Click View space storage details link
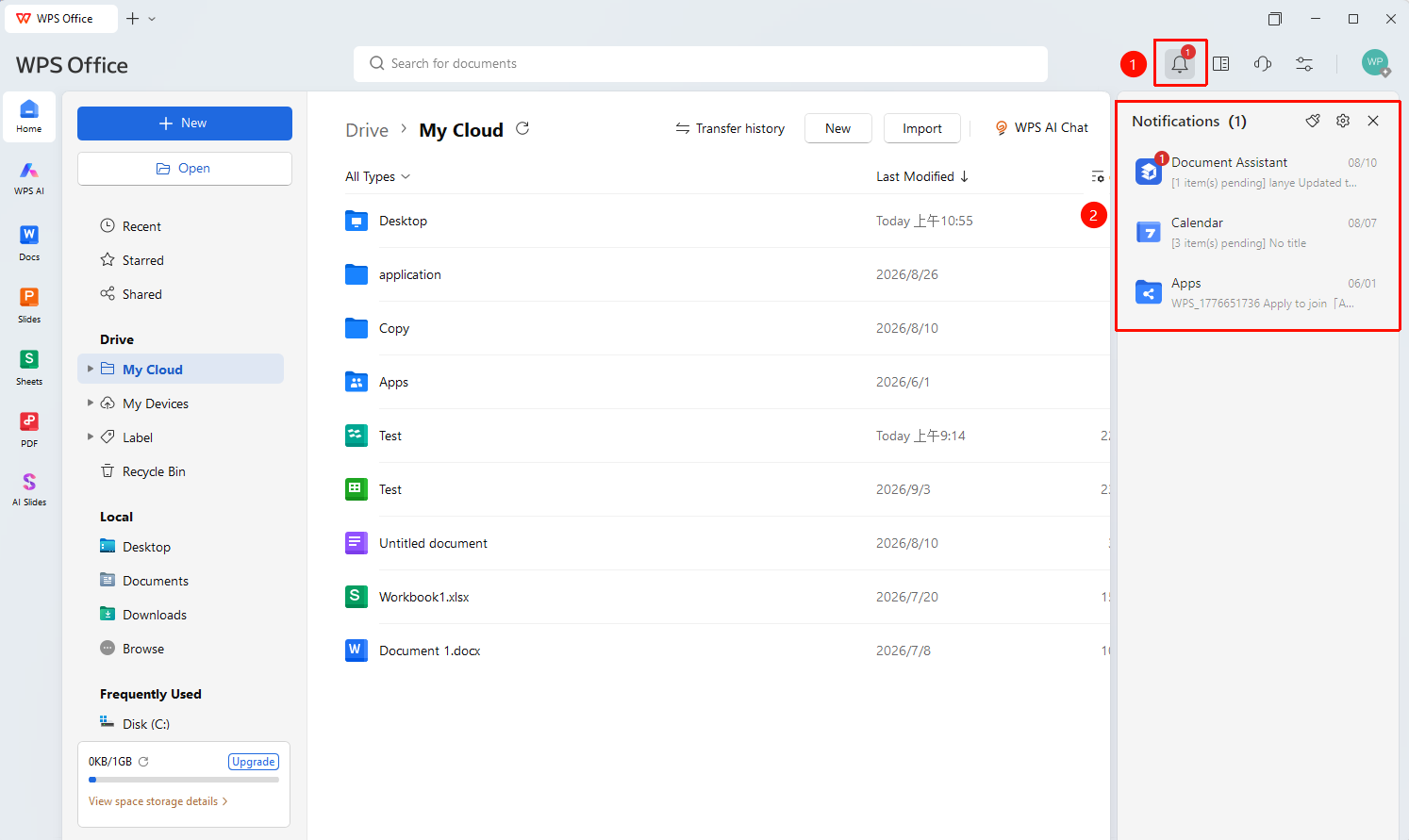 pyautogui.click(x=158, y=801)
